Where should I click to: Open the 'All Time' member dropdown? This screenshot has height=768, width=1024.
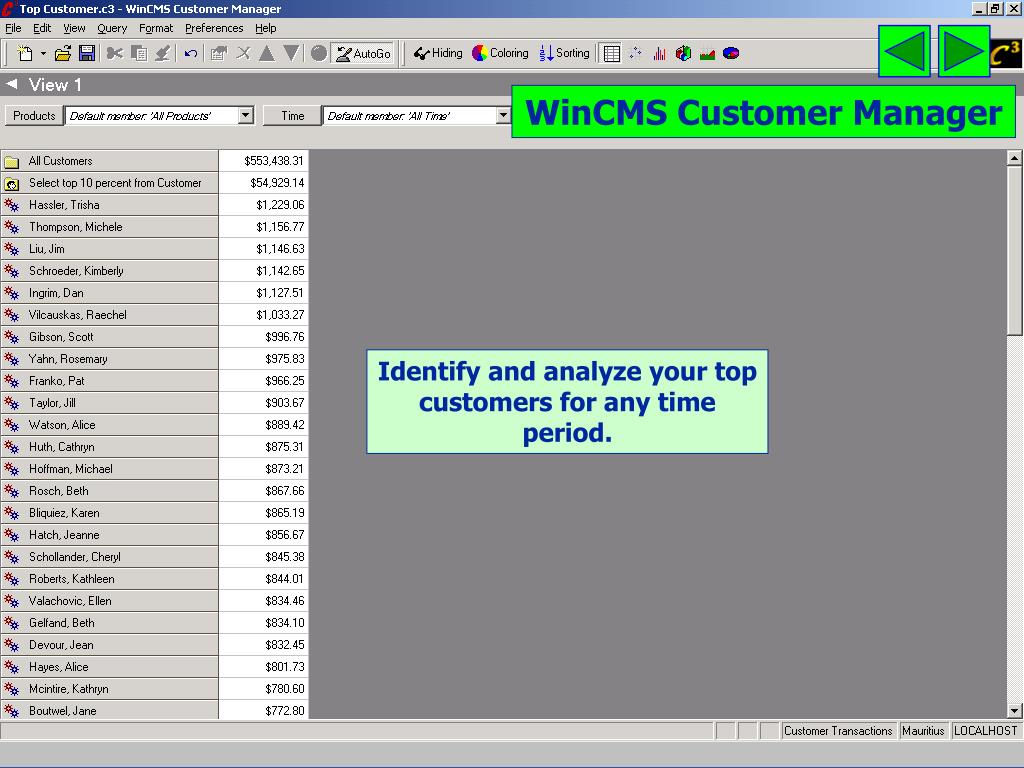coord(503,116)
